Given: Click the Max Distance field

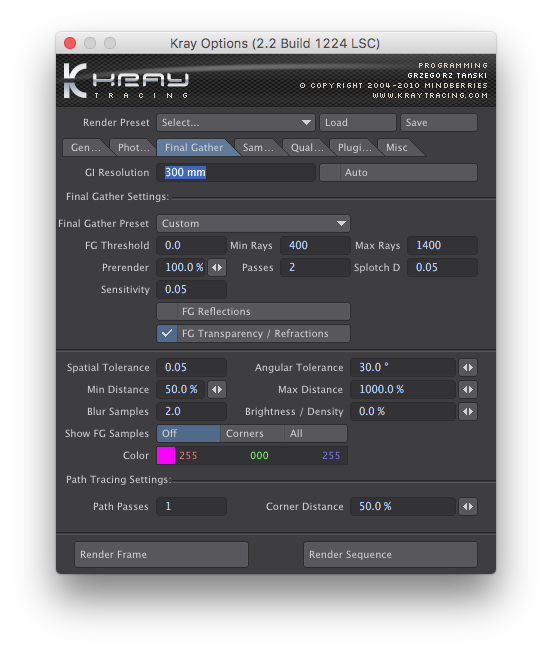Looking at the screenshot, I should point(403,390).
